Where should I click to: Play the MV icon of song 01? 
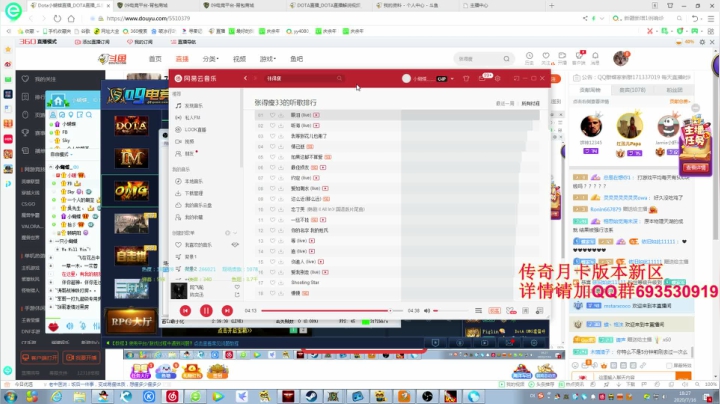tap(316, 115)
